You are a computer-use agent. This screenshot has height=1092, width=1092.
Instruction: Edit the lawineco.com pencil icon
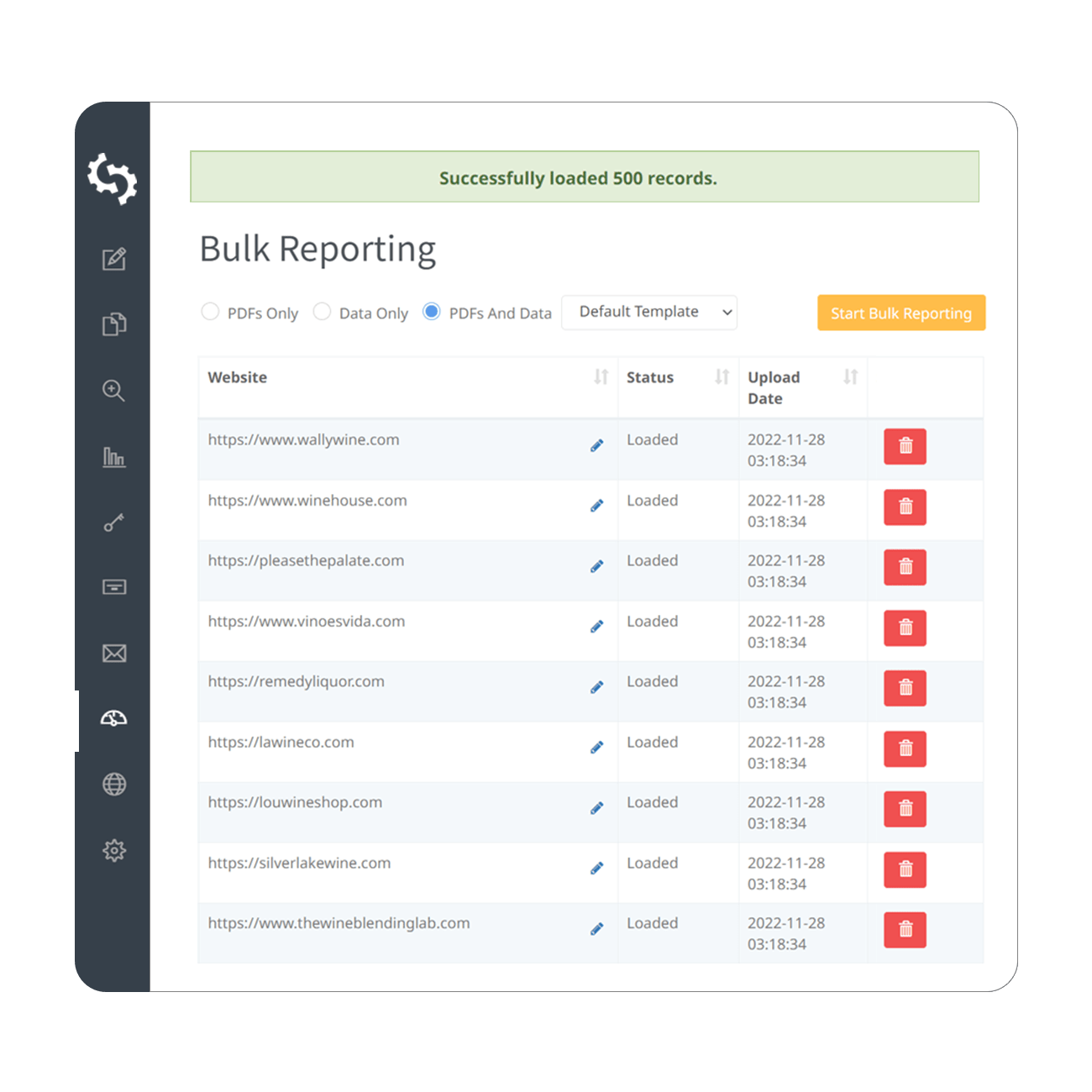tap(596, 748)
